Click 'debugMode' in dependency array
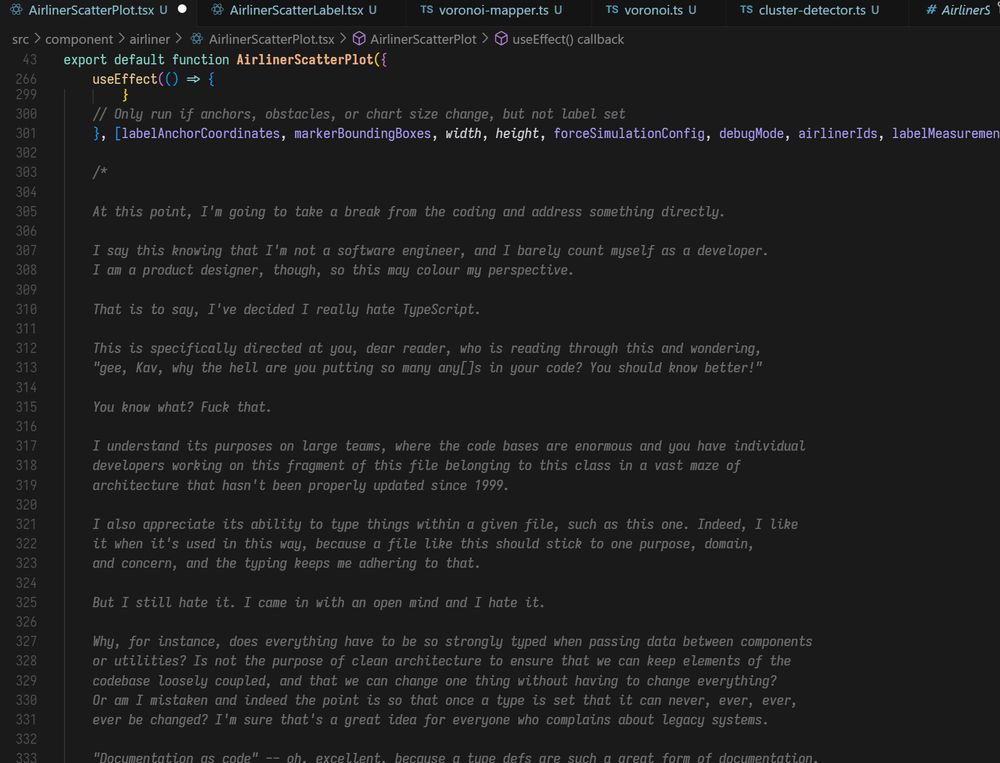 [751, 133]
